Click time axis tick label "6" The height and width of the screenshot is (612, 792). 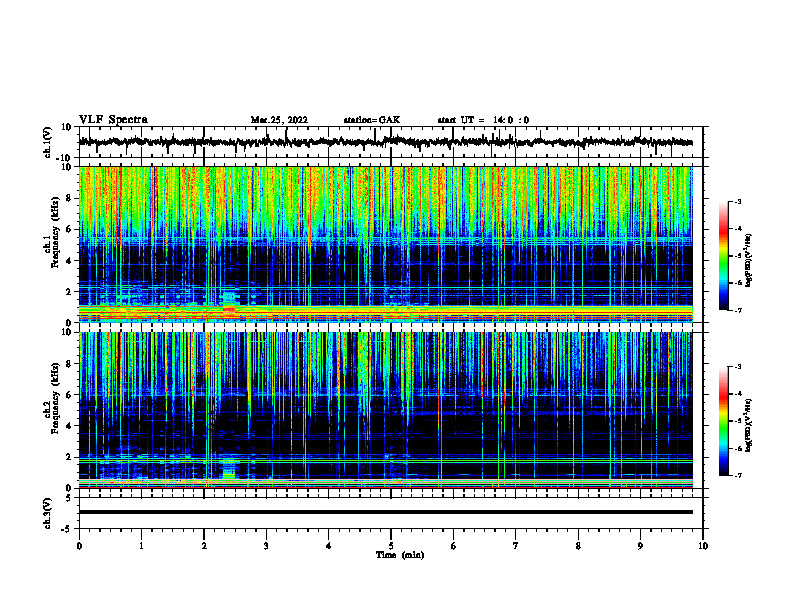454,546
